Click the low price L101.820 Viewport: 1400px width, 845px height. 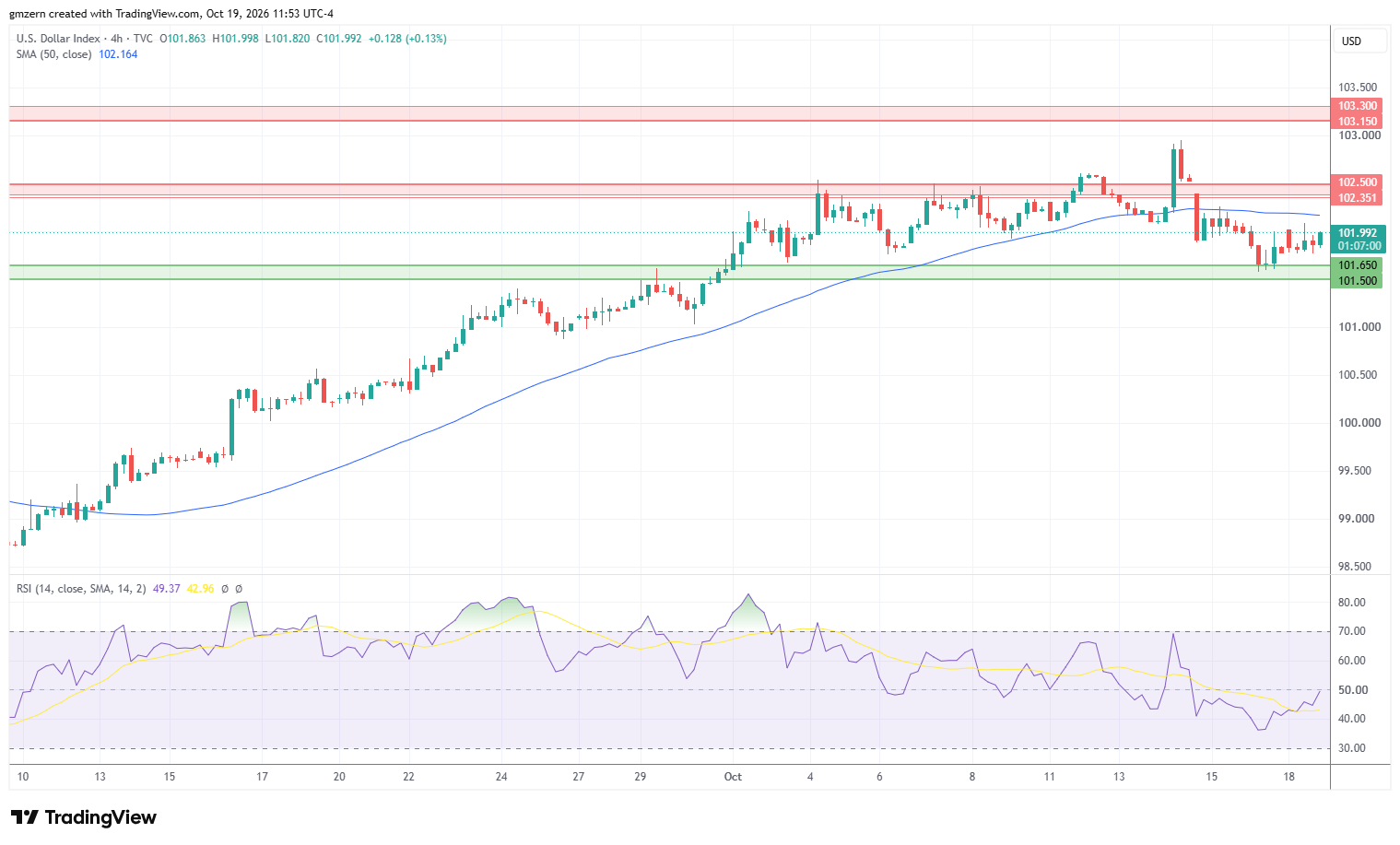[x=288, y=39]
